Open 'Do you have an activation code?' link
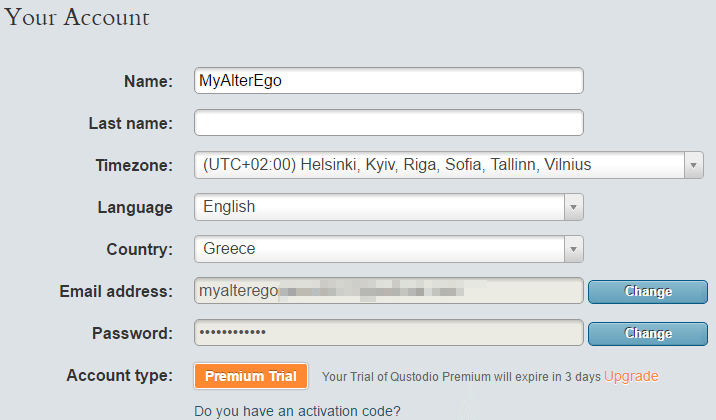 coord(298,410)
